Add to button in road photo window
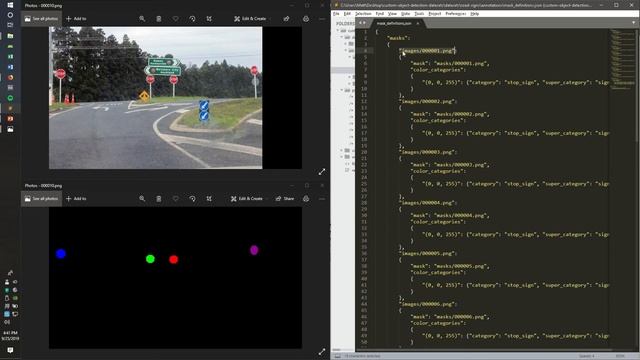The image size is (640, 360). coord(76,19)
